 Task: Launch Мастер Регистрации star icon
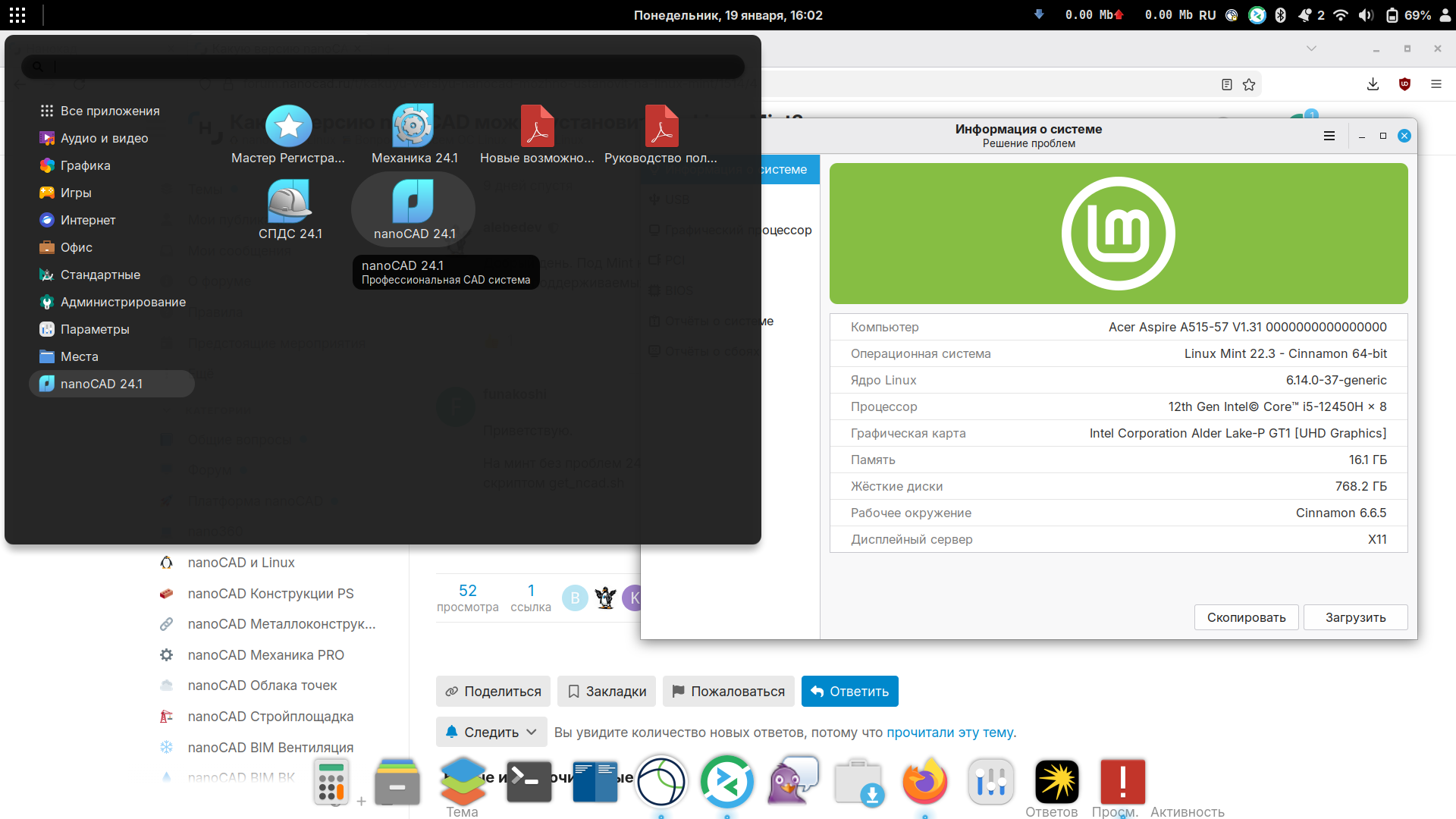[288, 127]
